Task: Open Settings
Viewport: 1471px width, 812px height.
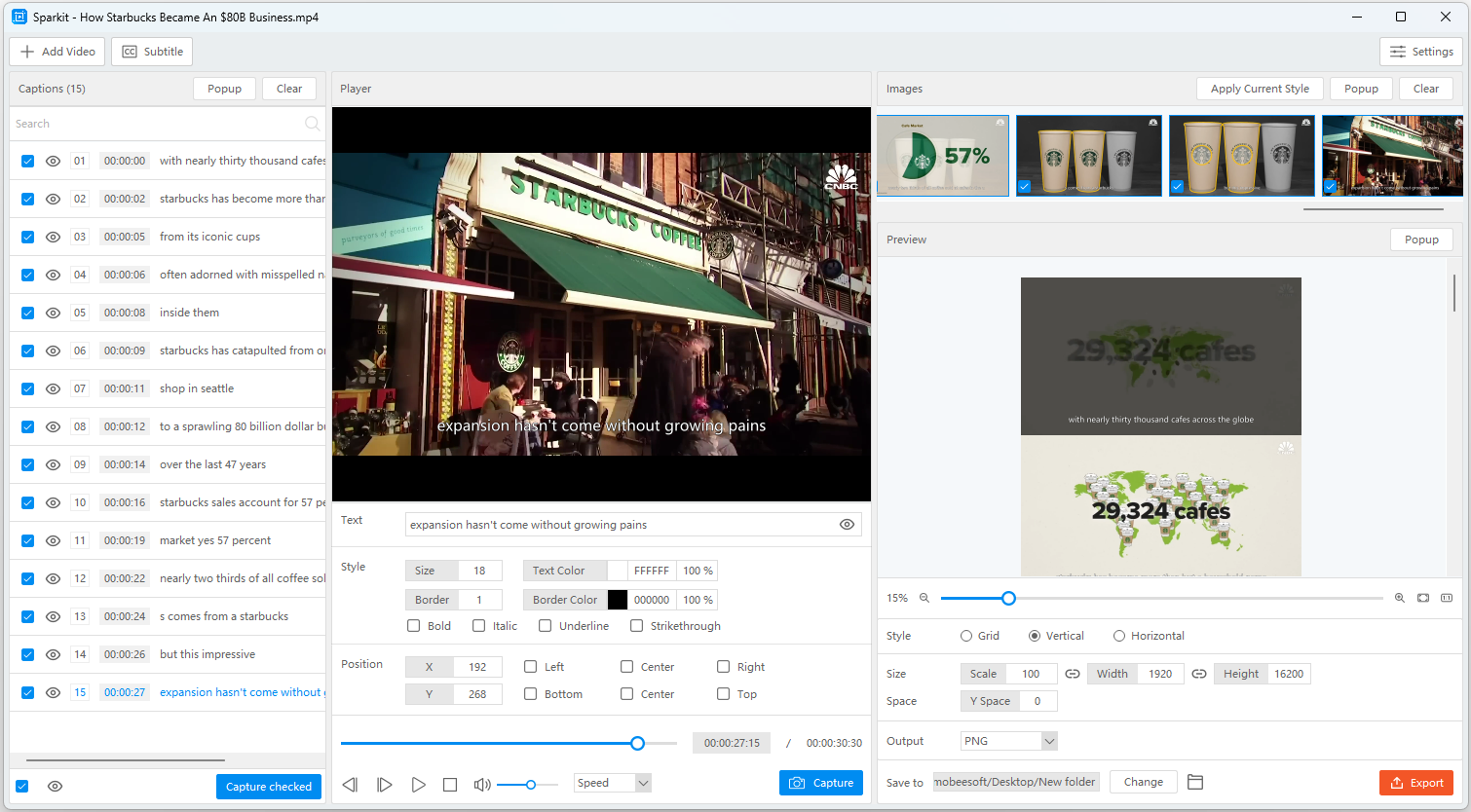Action: tap(1421, 52)
